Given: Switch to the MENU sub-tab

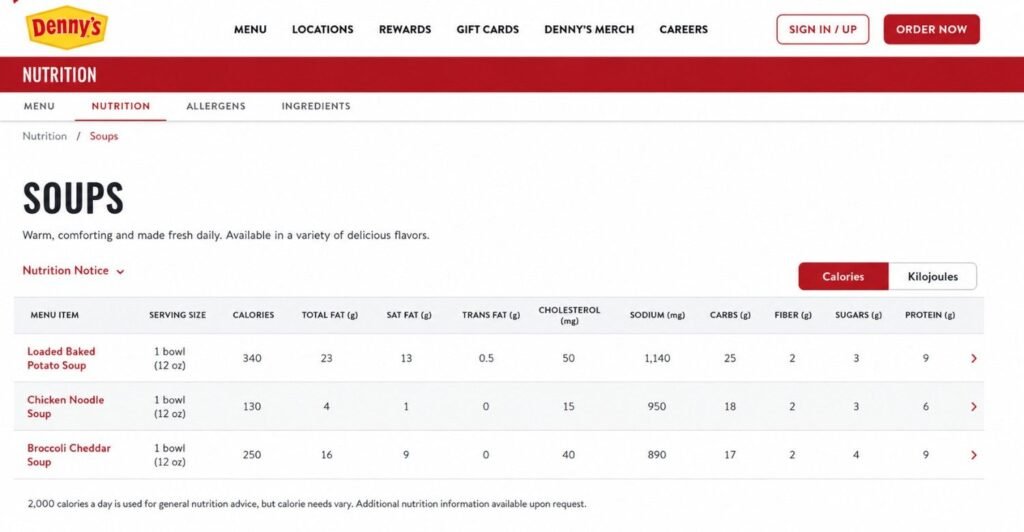Looking at the screenshot, I should point(39,106).
